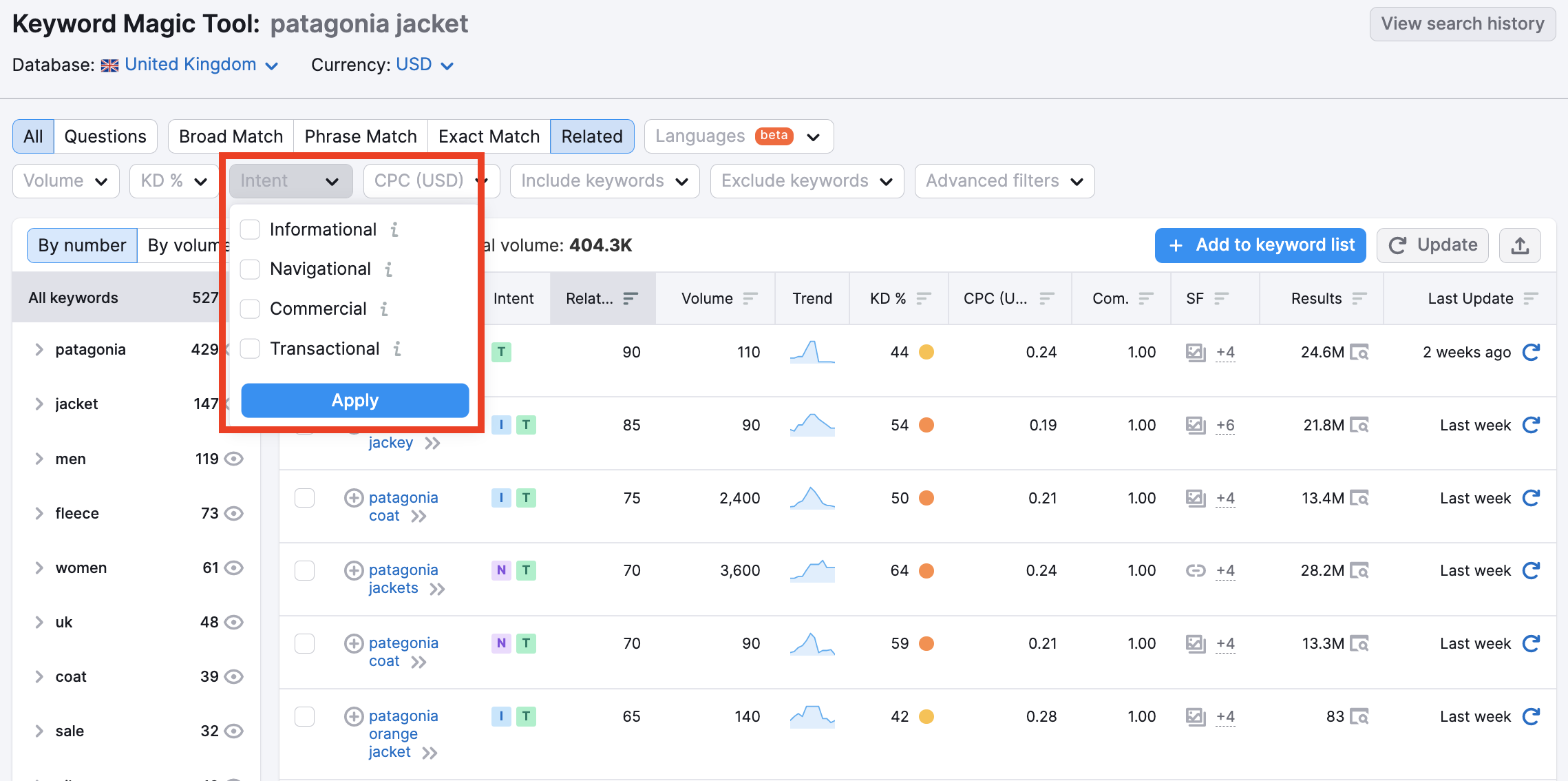The image size is (1568, 781).
Task: Check the Informational intent checkbox
Action: pyautogui.click(x=250, y=229)
